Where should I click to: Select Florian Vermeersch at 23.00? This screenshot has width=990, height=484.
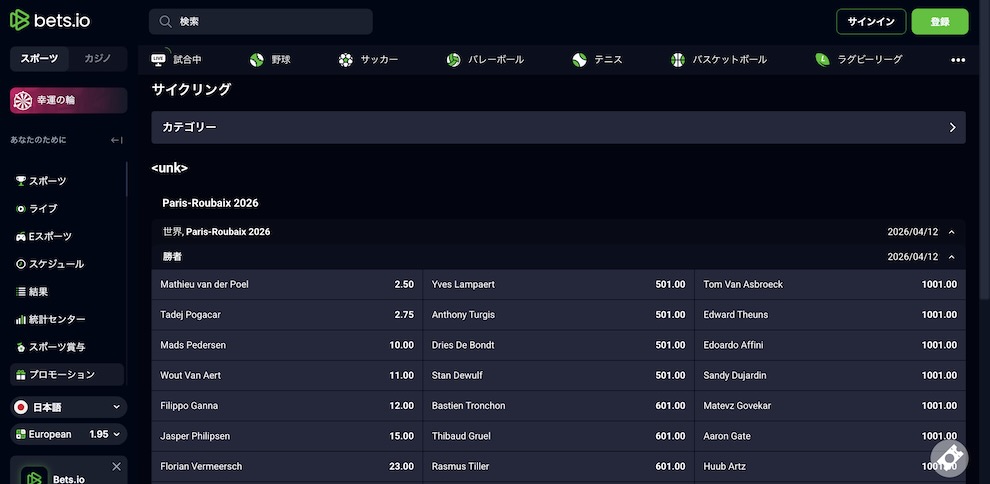(x=287, y=466)
